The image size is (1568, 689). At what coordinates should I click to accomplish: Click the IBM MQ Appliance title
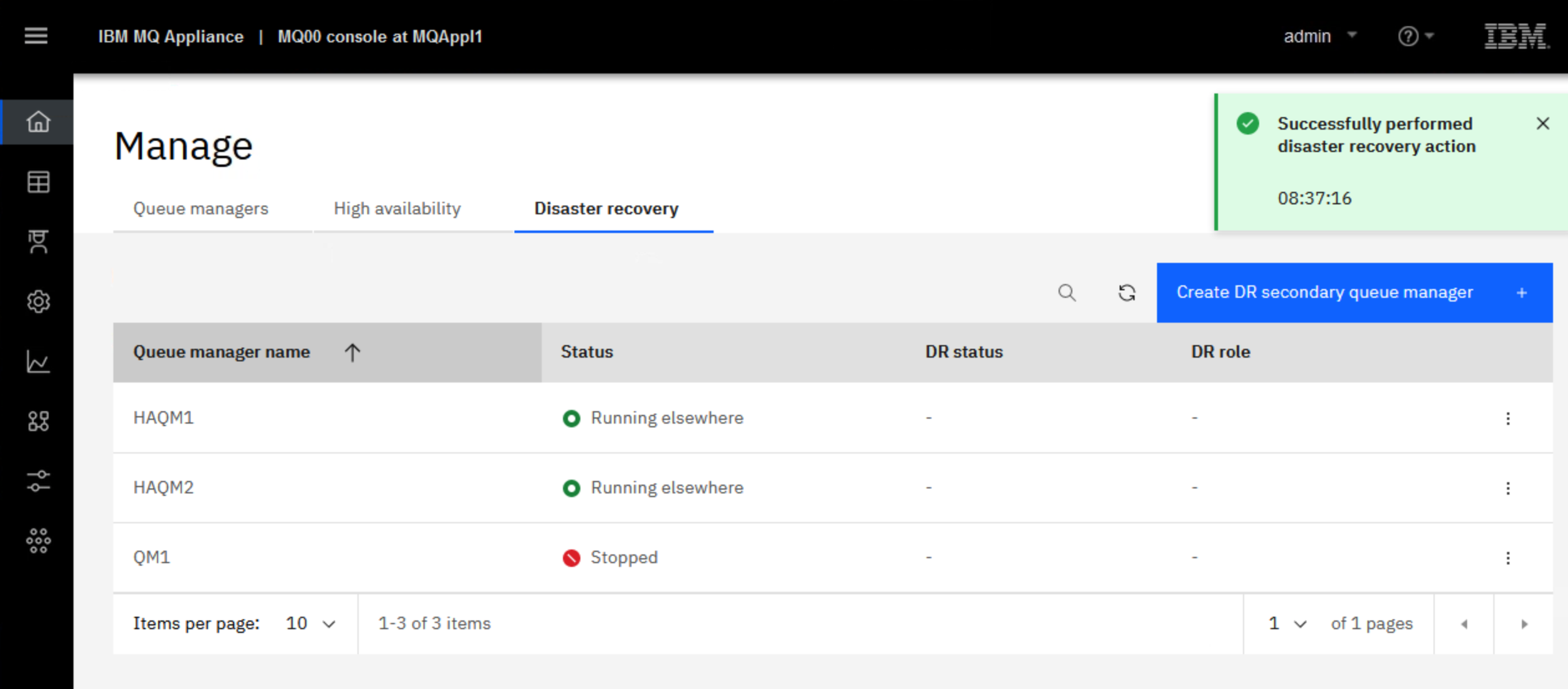tap(171, 37)
